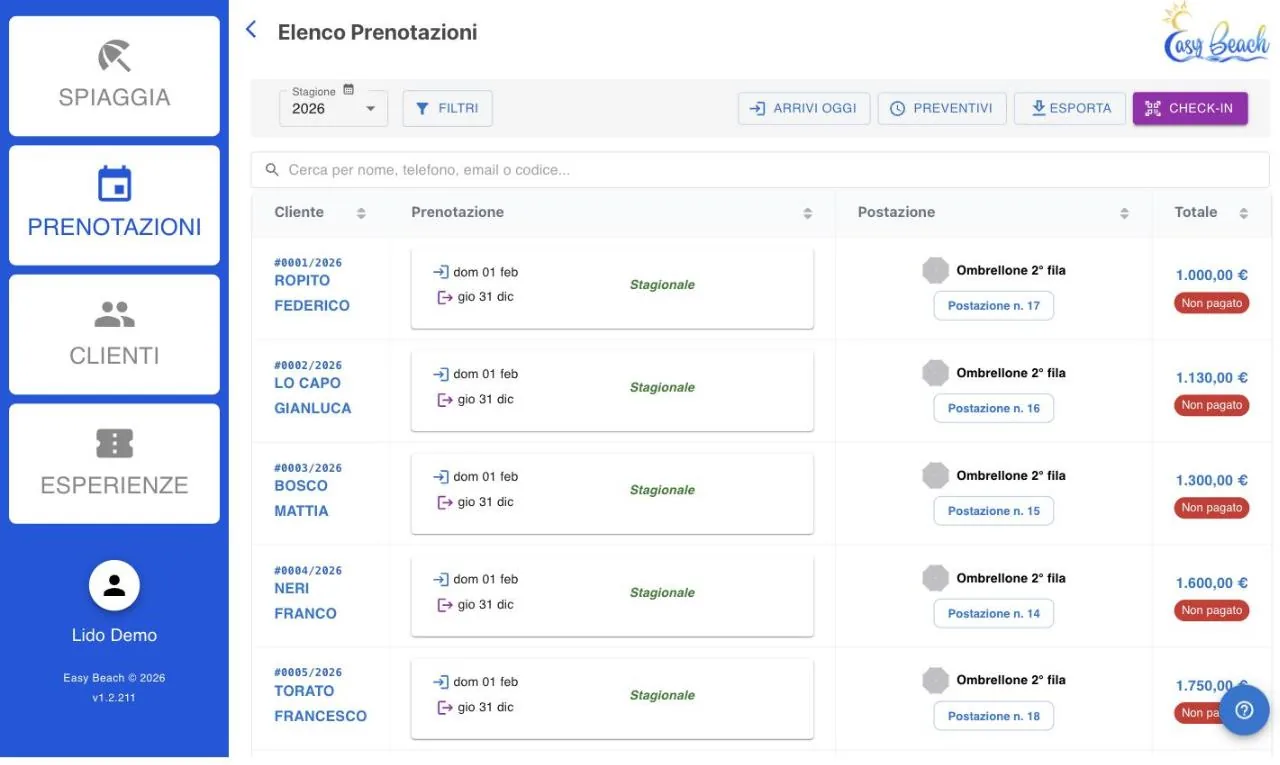
Task: Open Postazione n. 15 chip
Action: coord(994,511)
